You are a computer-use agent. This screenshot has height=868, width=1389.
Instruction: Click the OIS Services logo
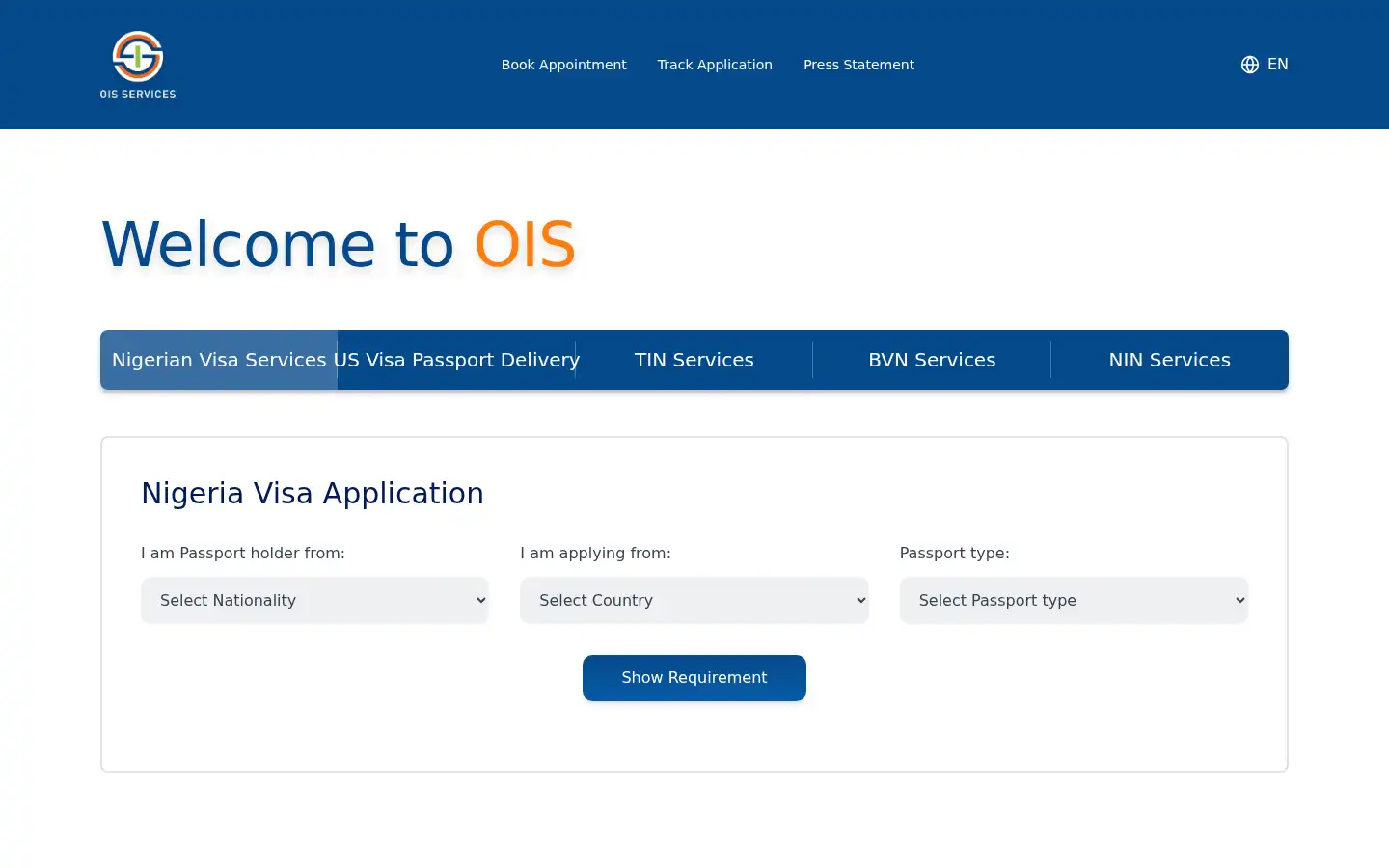[138, 65]
